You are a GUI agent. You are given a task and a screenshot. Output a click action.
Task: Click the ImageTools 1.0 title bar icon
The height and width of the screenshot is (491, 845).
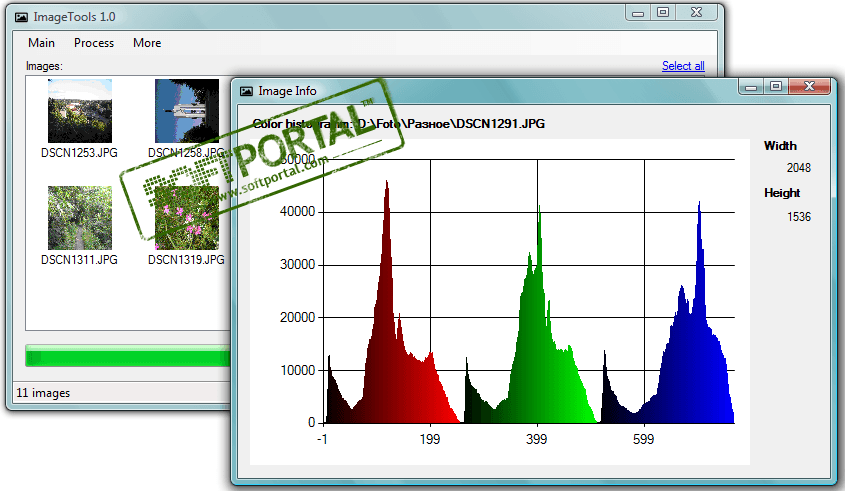click(22, 17)
